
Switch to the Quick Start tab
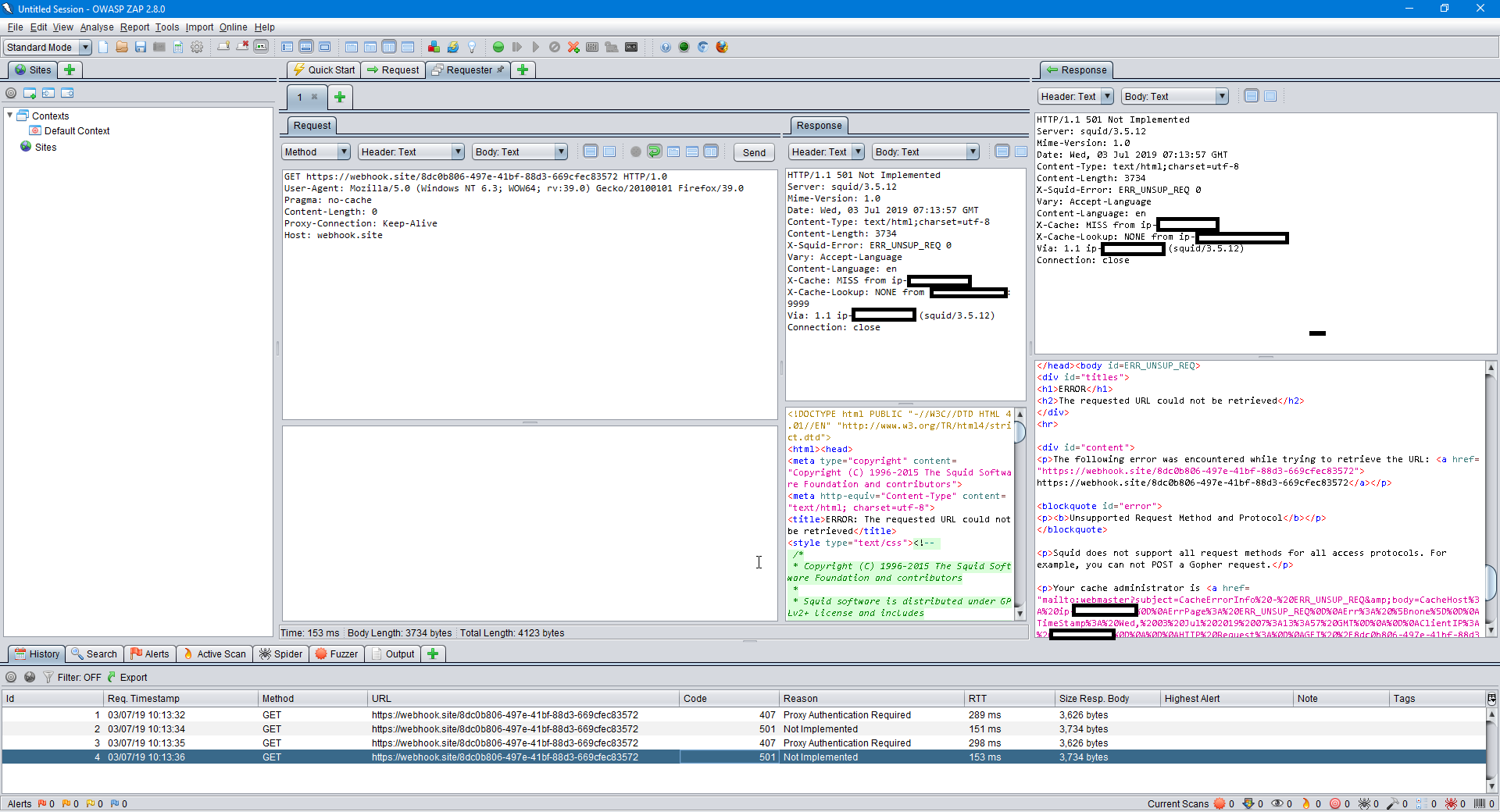pyautogui.click(x=324, y=69)
